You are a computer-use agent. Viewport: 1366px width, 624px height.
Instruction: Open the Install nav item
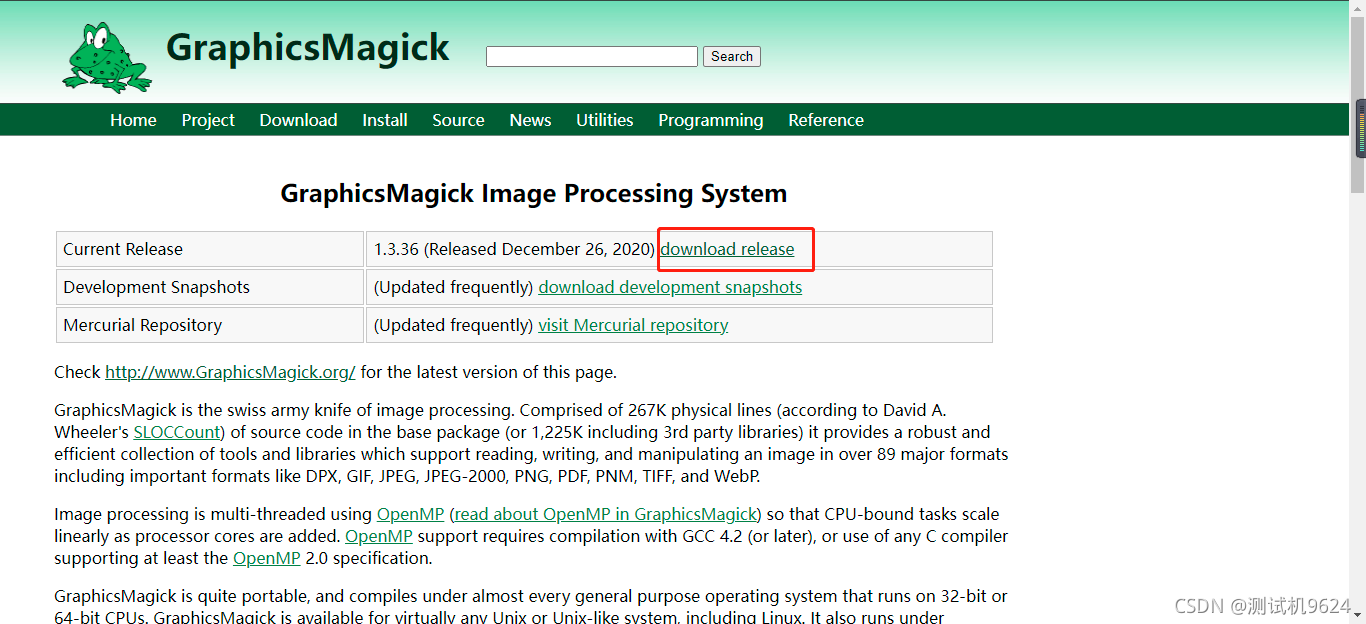pyautogui.click(x=385, y=120)
